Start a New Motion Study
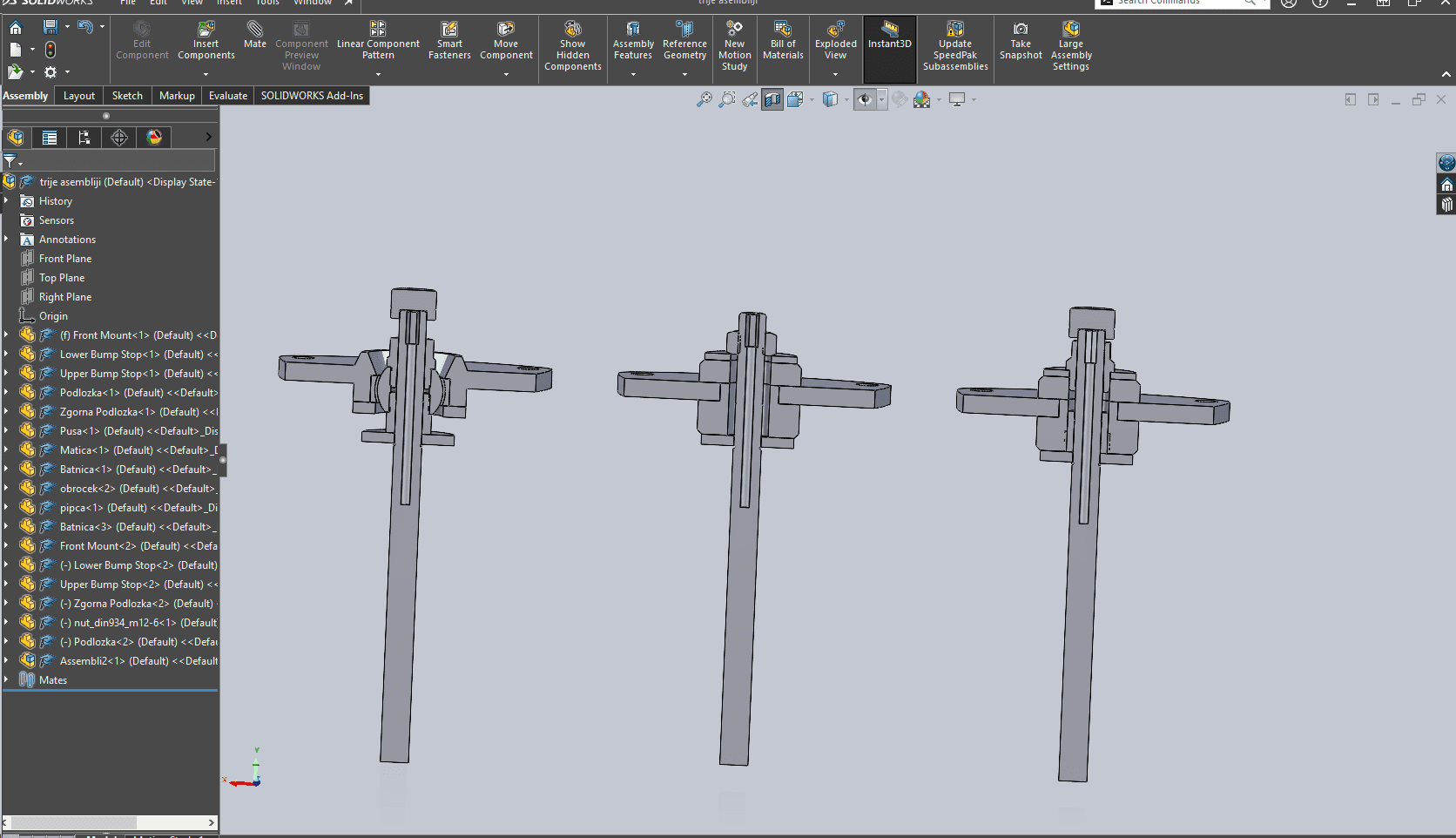 click(735, 46)
